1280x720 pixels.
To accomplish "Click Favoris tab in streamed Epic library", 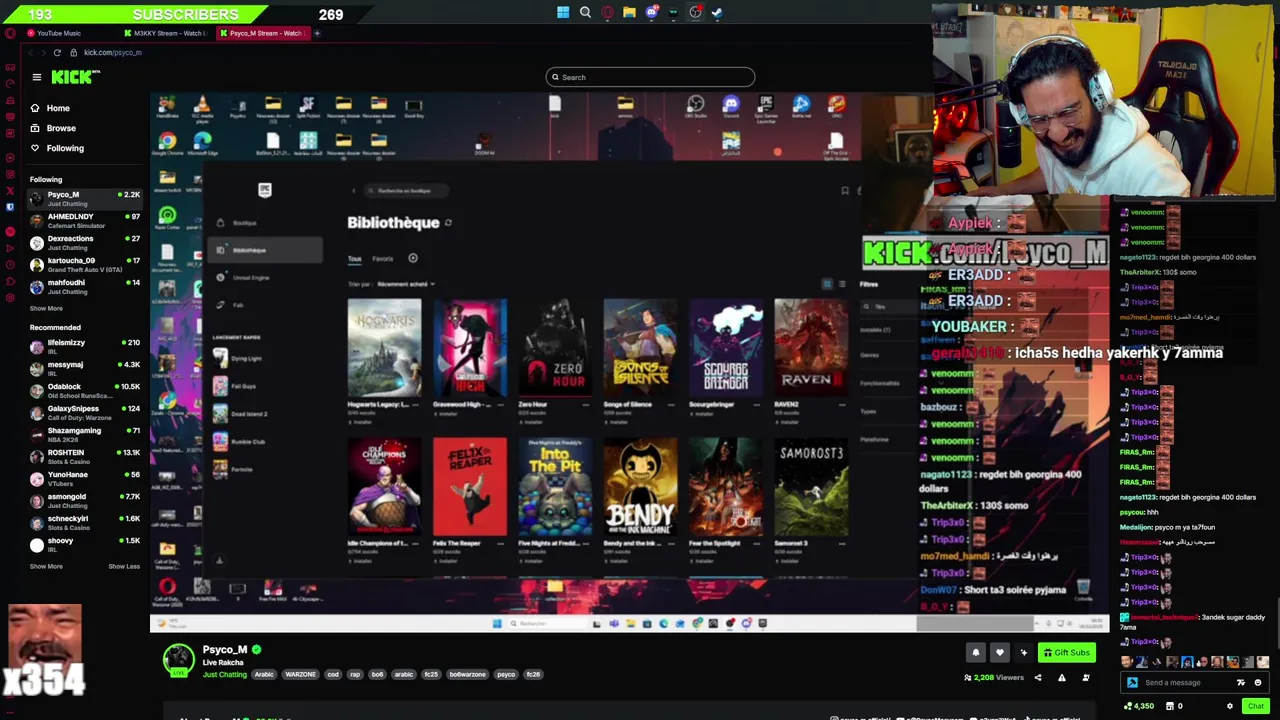I will (x=383, y=259).
